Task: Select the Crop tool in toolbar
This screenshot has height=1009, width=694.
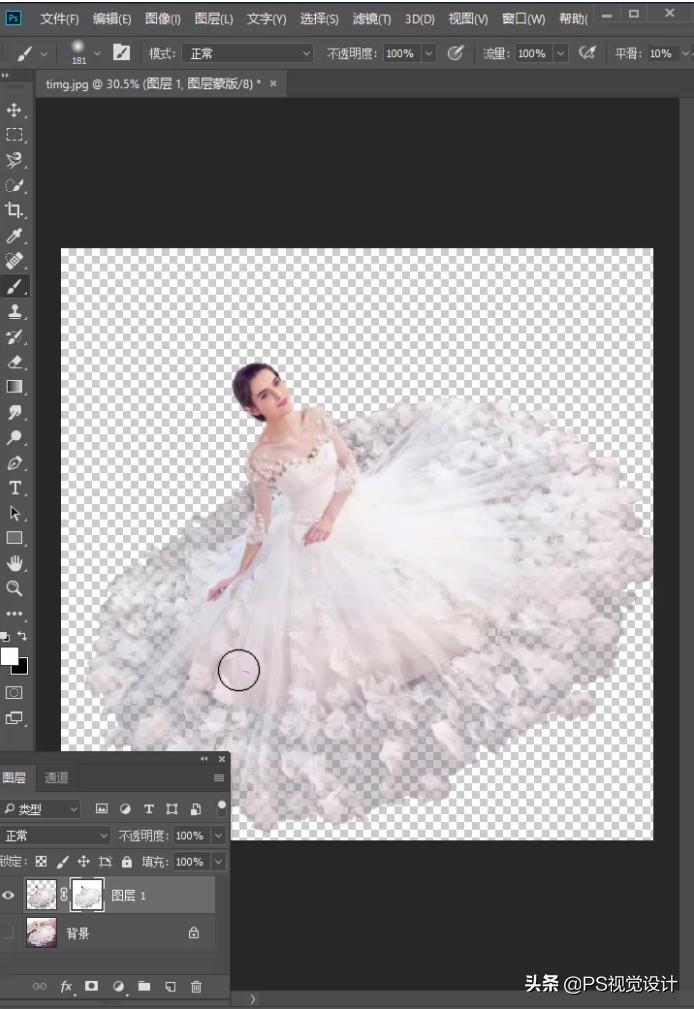Action: [14, 210]
